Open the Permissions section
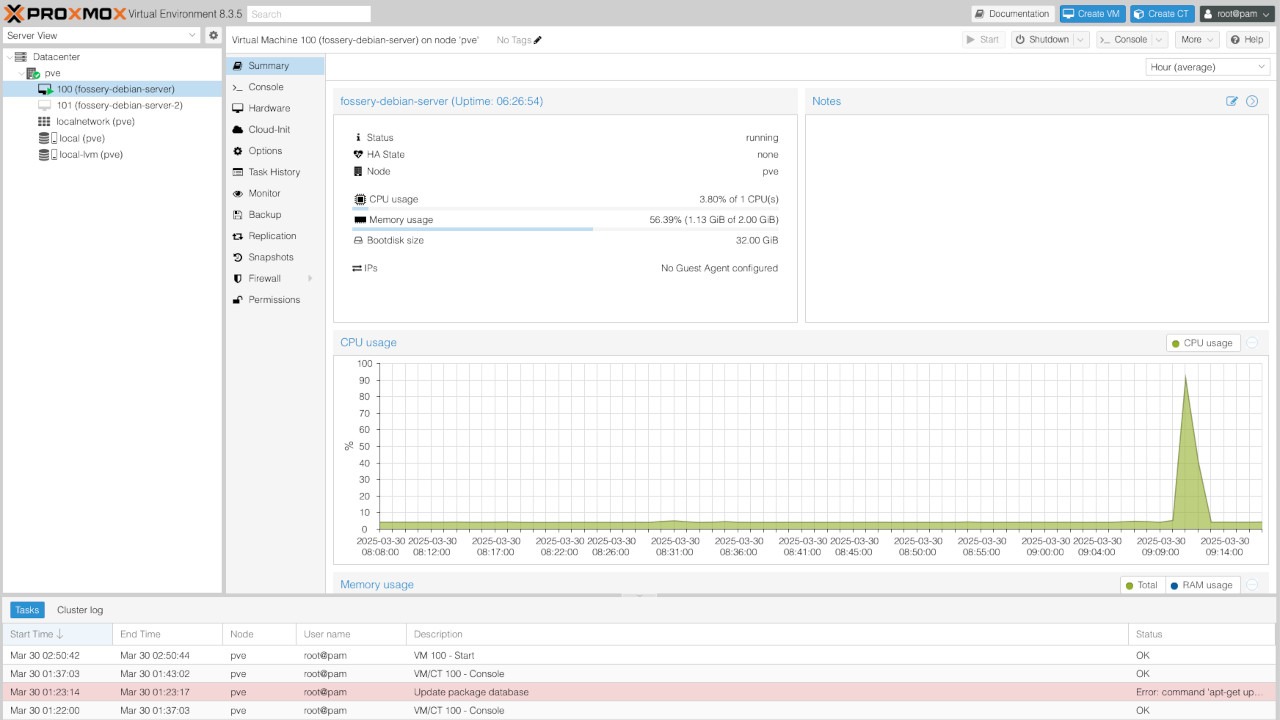Screen dimensions: 1280x720 (275, 300)
